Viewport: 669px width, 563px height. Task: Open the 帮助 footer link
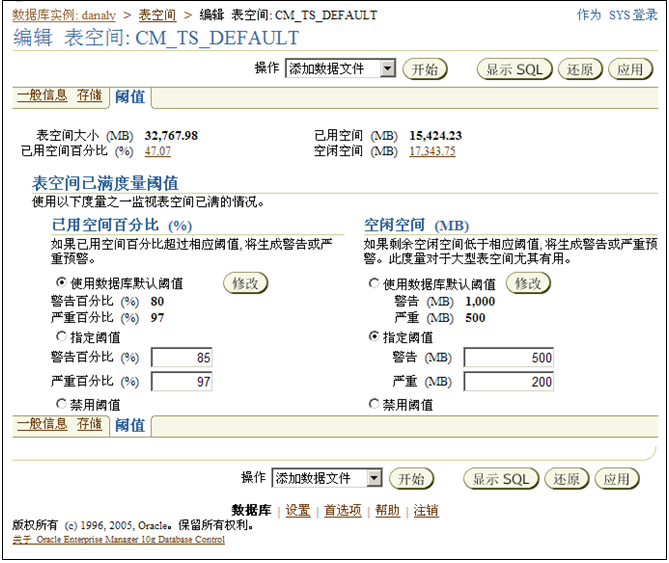[387, 510]
